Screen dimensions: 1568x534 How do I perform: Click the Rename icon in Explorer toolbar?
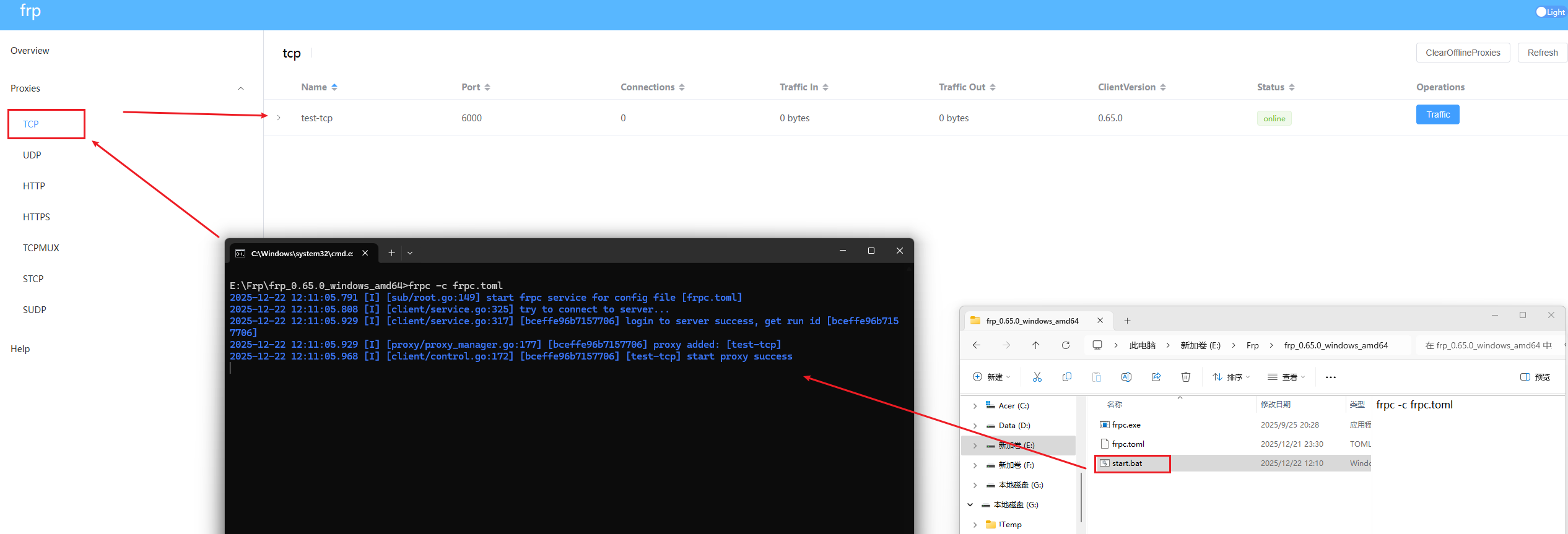[x=1126, y=377]
